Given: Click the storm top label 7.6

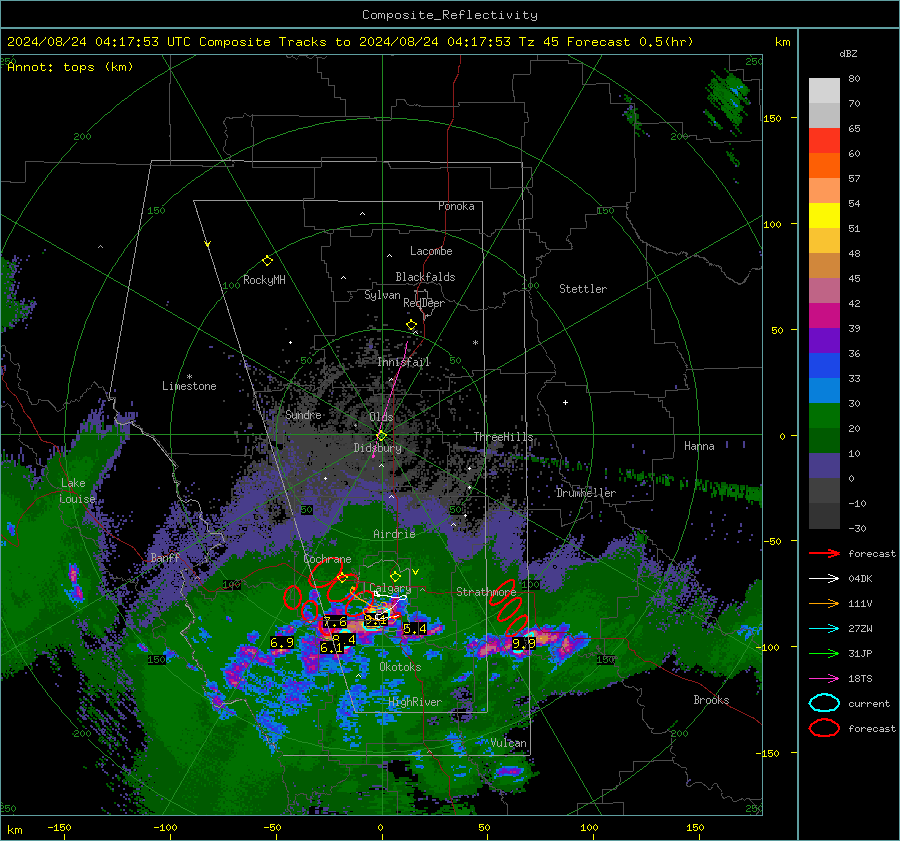Looking at the screenshot, I should click(x=335, y=622).
